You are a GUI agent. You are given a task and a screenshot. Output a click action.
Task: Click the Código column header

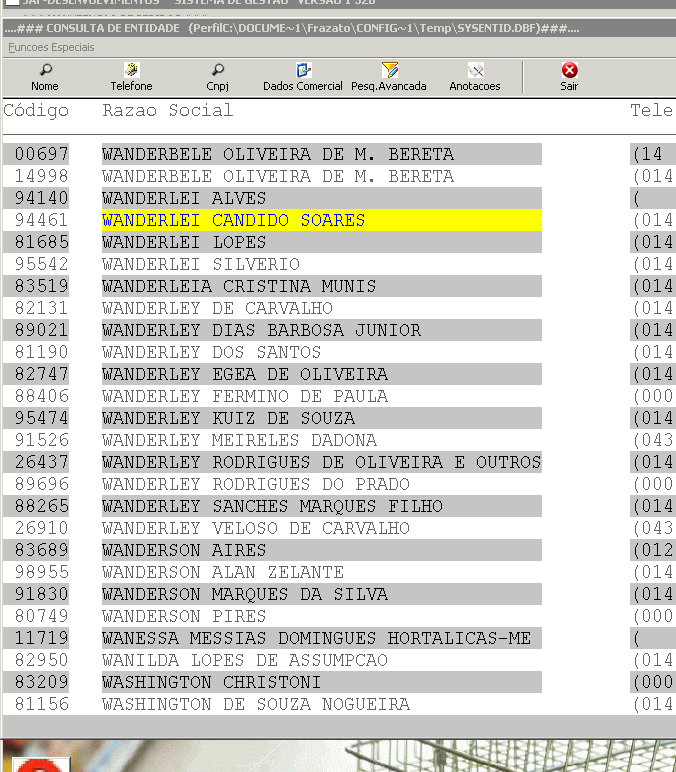[36, 110]
